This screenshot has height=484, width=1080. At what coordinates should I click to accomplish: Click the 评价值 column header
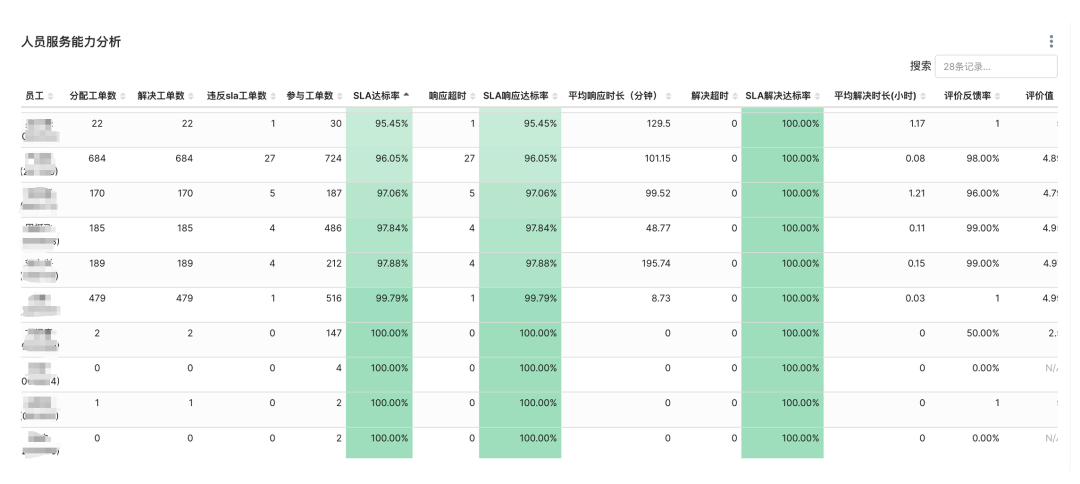(1039, 96)
